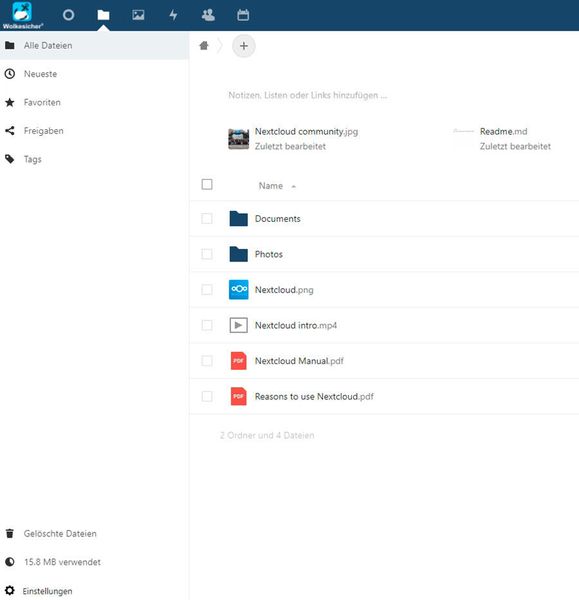The image size is (579, 600).
Task: Open the Photos app icon
Action: tap(138, 15)
